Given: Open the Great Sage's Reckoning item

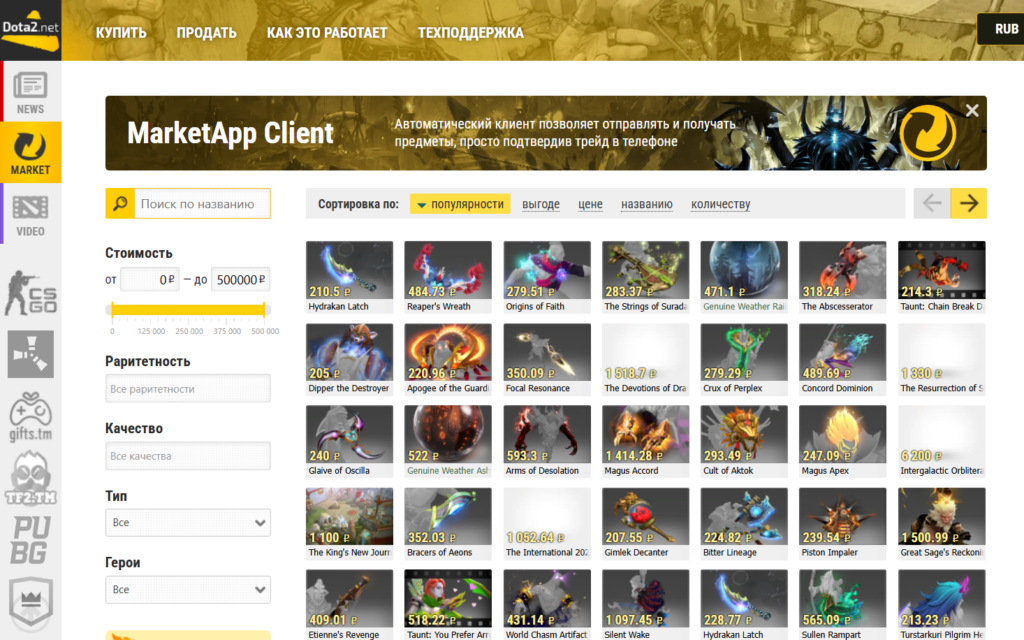Looking at the screenshot, I should point(942,524).
